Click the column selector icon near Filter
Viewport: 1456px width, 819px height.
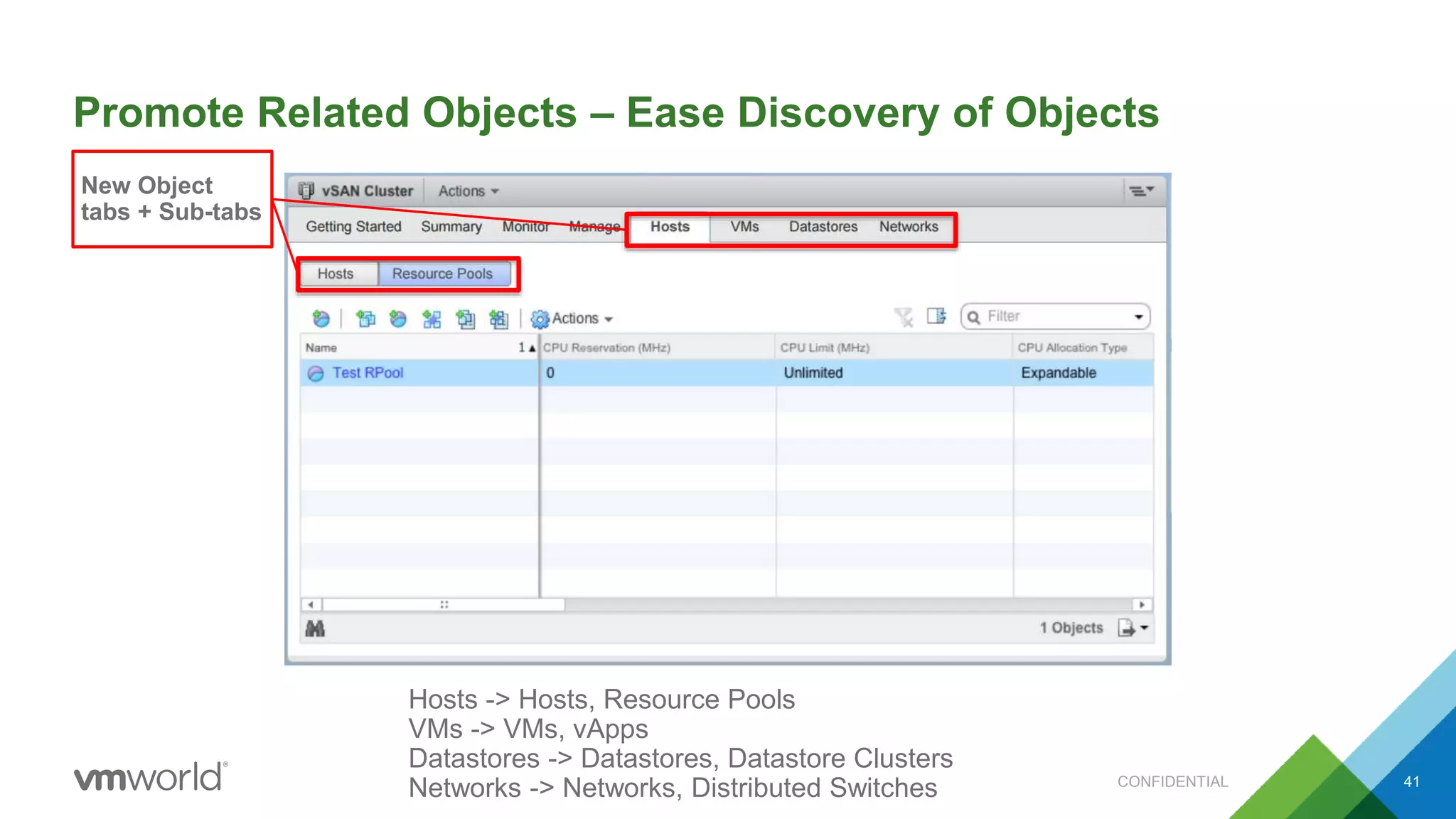(936, 316)
